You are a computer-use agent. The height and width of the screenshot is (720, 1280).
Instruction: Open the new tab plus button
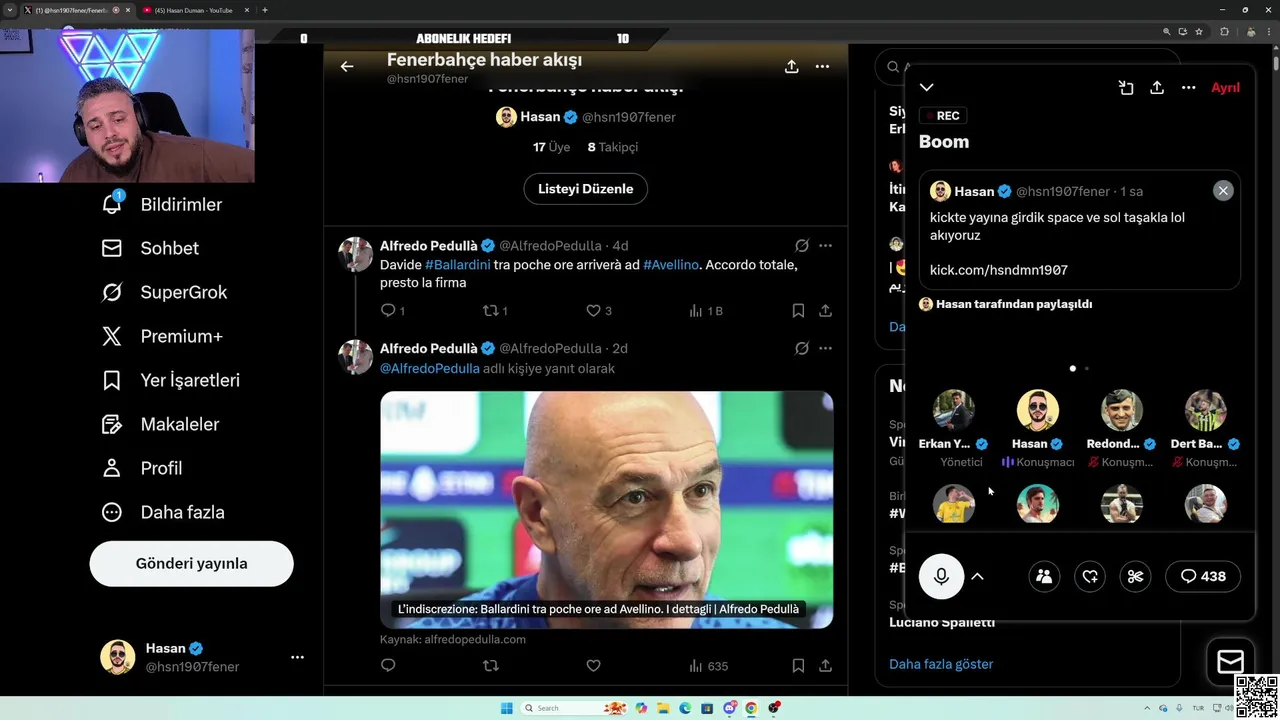[x=265, y=10]
